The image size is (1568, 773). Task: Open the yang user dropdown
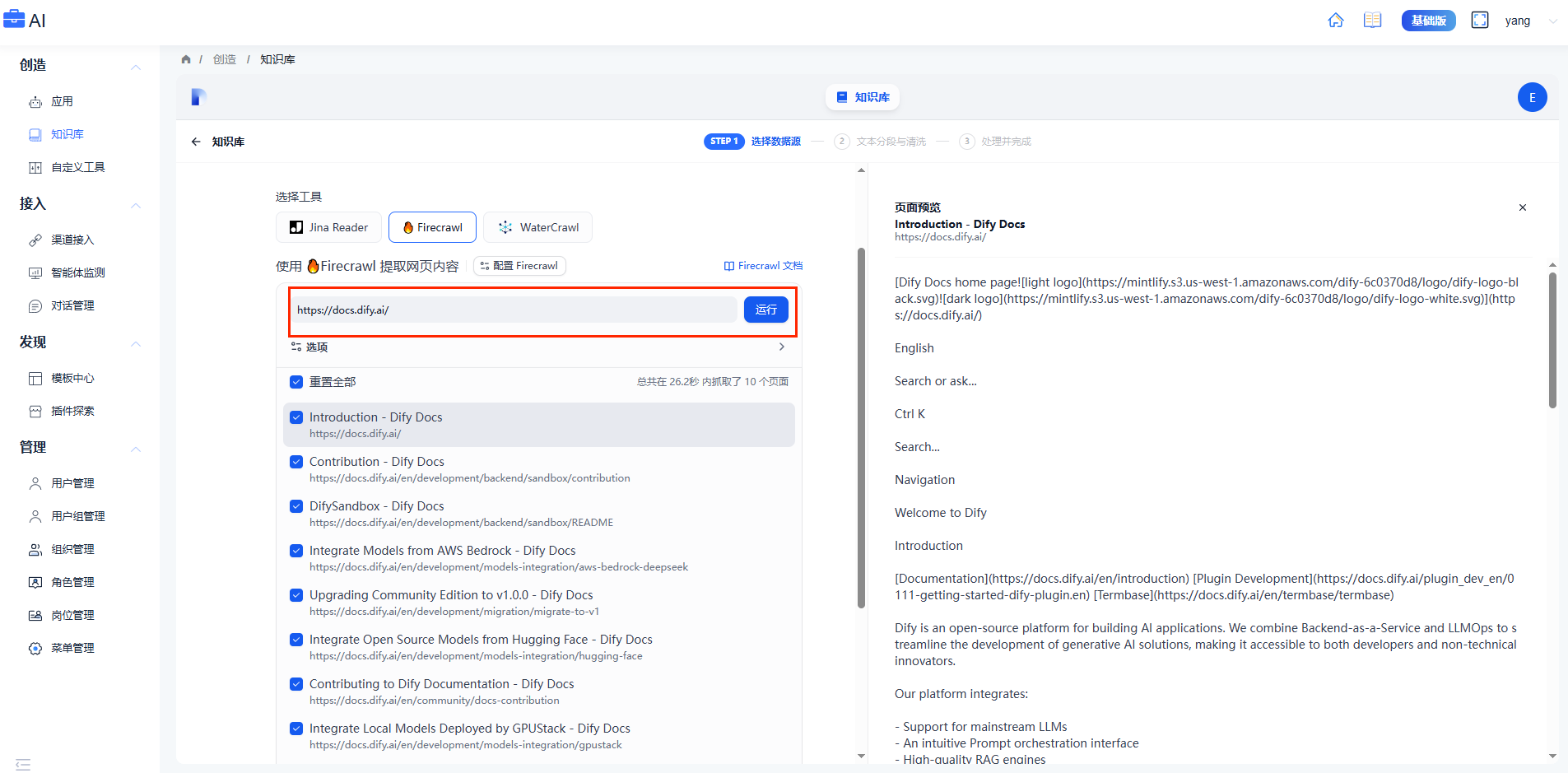coord(1530,21)
